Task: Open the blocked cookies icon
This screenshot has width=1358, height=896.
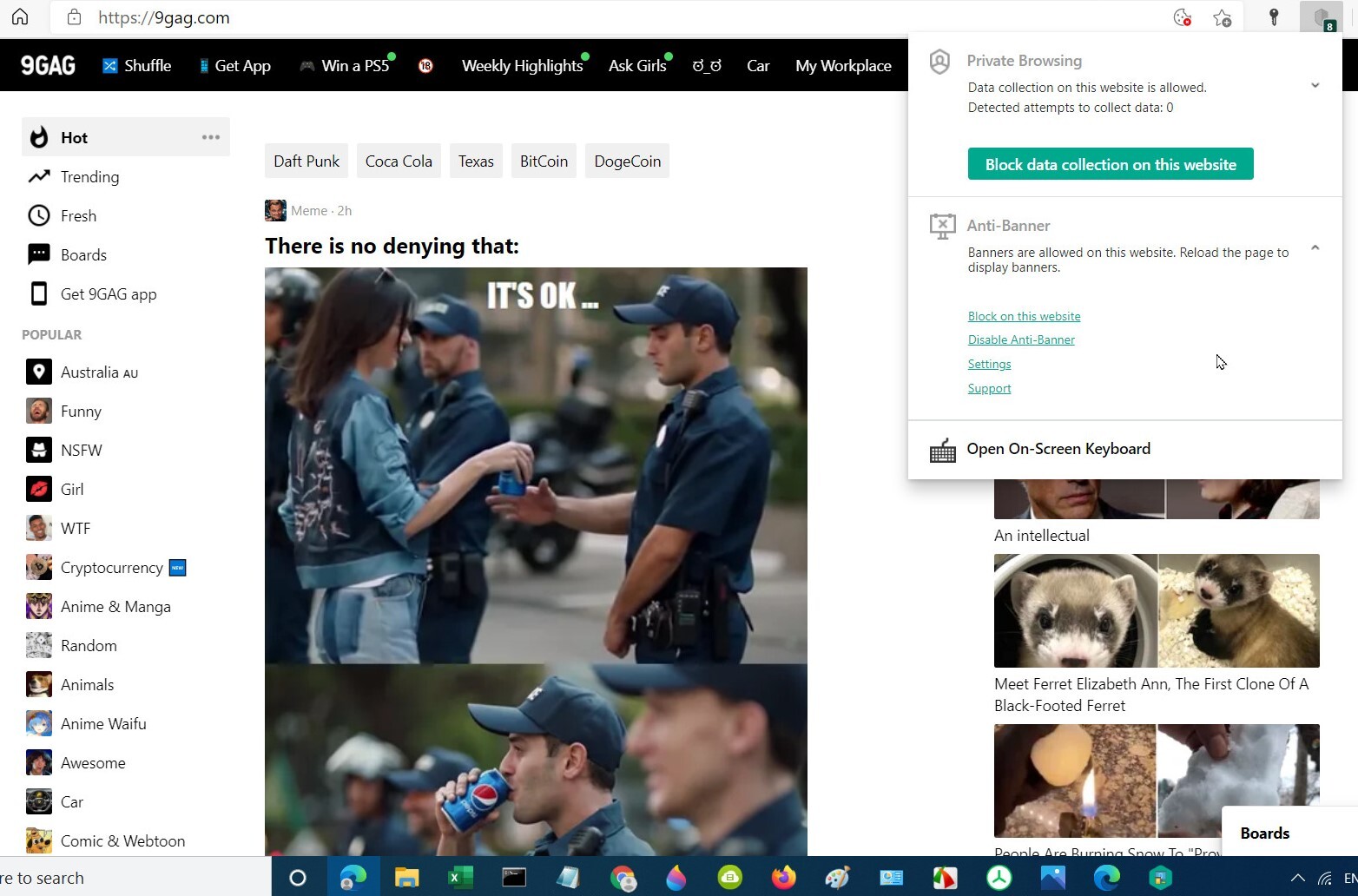Action: click(x=1182, y=17)
